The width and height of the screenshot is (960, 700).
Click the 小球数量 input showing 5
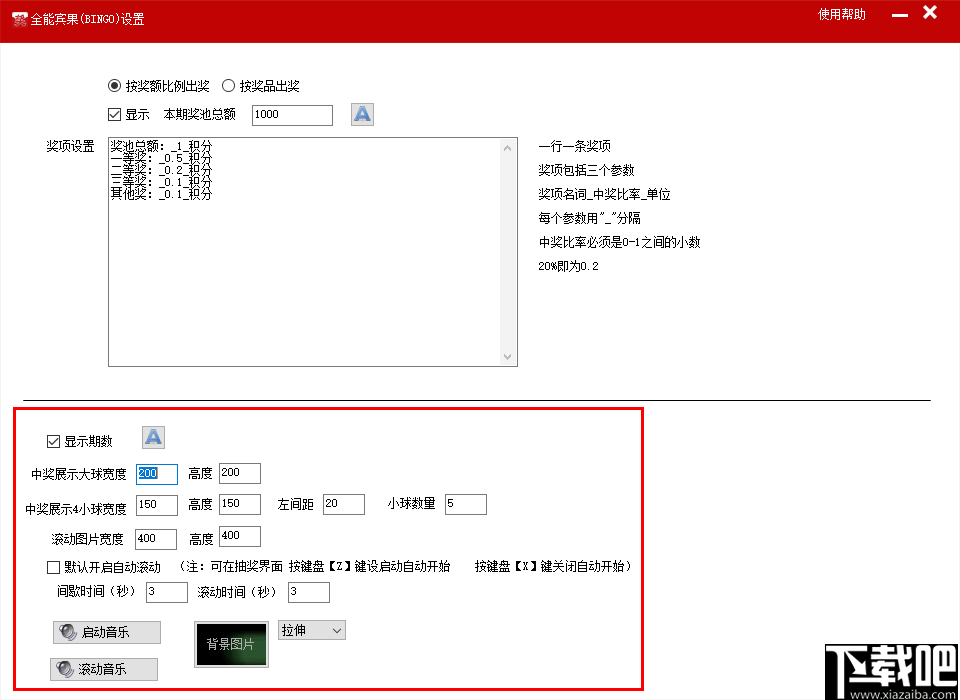(x=465, y=504)
